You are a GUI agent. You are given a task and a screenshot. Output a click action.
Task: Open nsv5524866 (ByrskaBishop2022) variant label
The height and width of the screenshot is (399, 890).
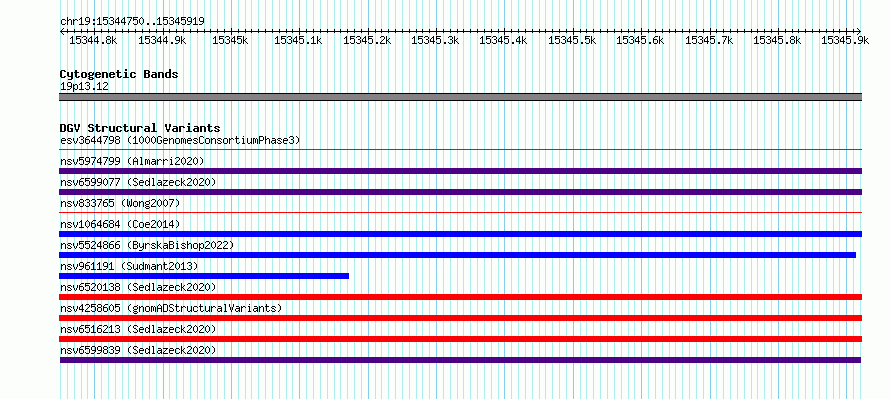(147, 245)
